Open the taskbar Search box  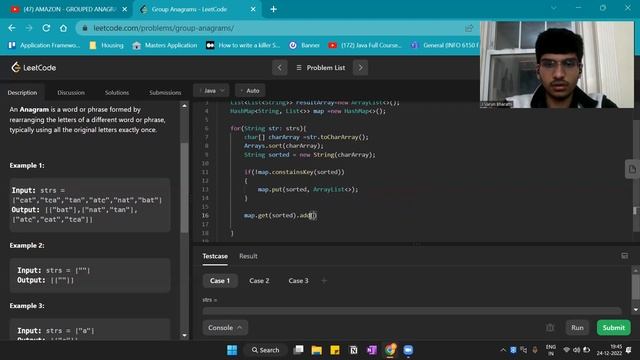coord(265,350)
